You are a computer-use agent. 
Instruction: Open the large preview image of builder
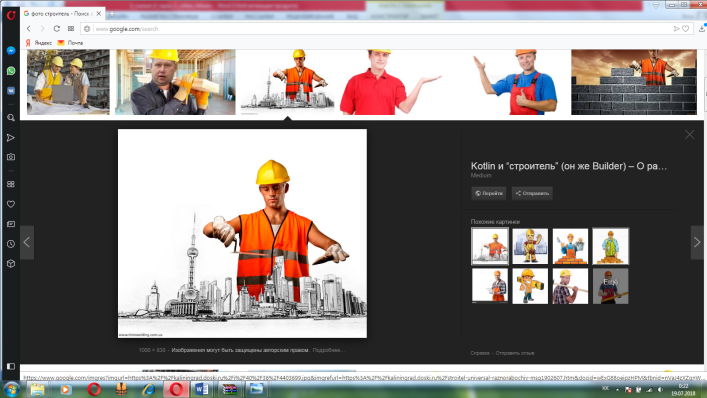[242, 233]
